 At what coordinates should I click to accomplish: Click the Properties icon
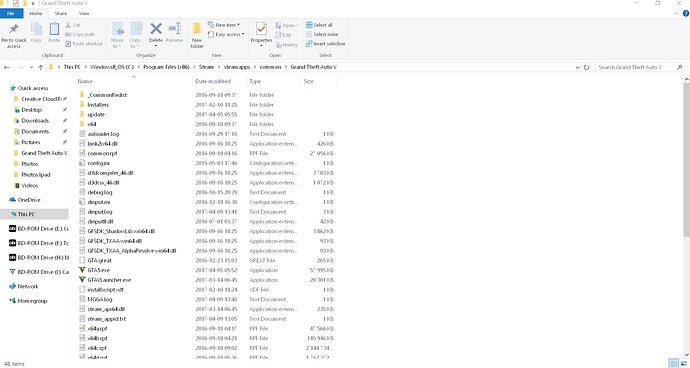(261, 29)
